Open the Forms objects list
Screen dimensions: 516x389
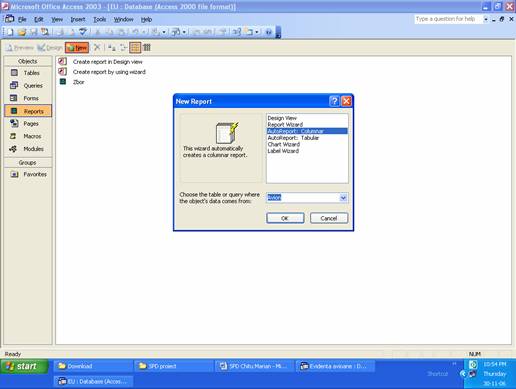[28, 98]
